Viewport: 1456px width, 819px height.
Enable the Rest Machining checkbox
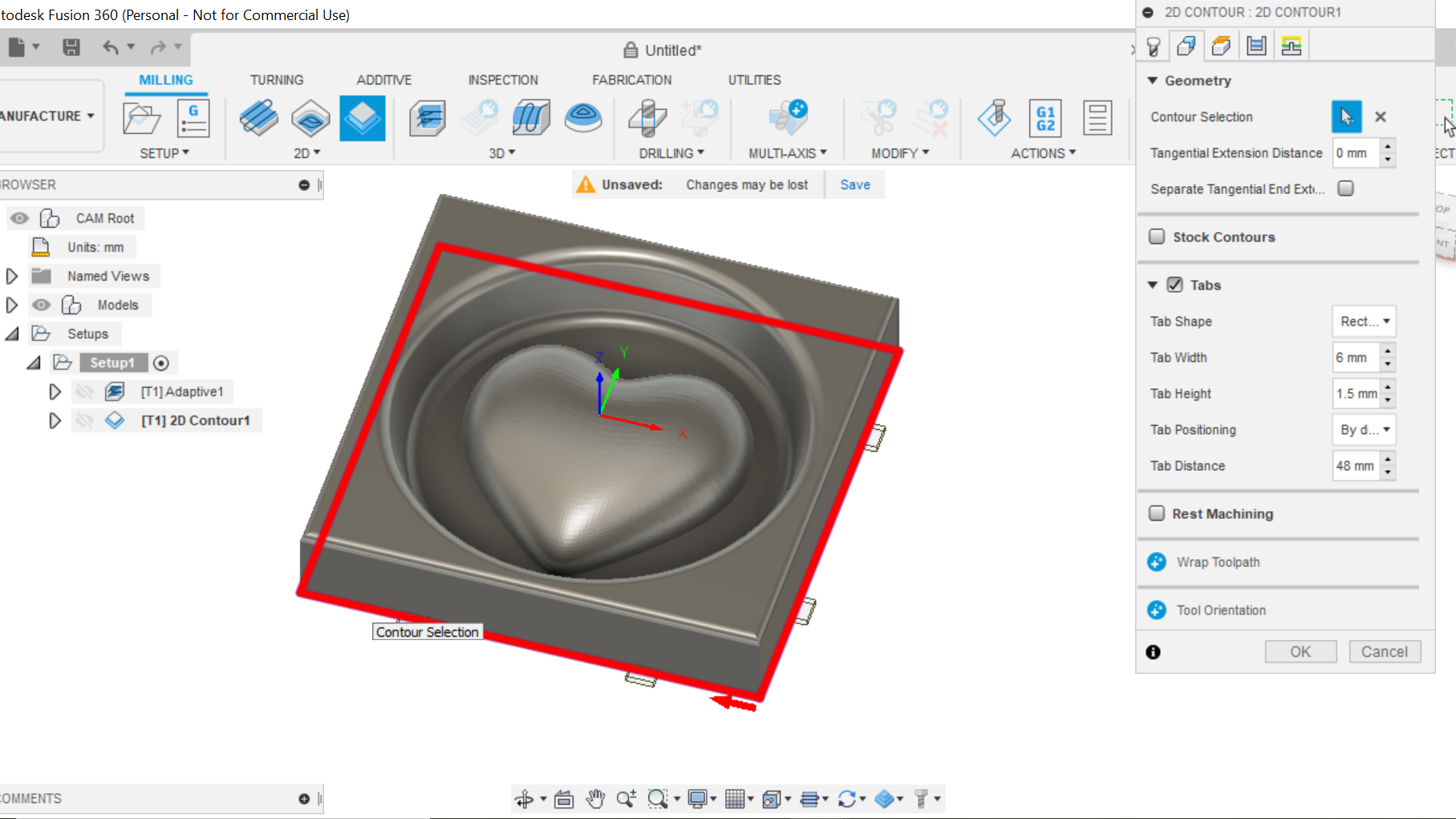click(1157, 513)
